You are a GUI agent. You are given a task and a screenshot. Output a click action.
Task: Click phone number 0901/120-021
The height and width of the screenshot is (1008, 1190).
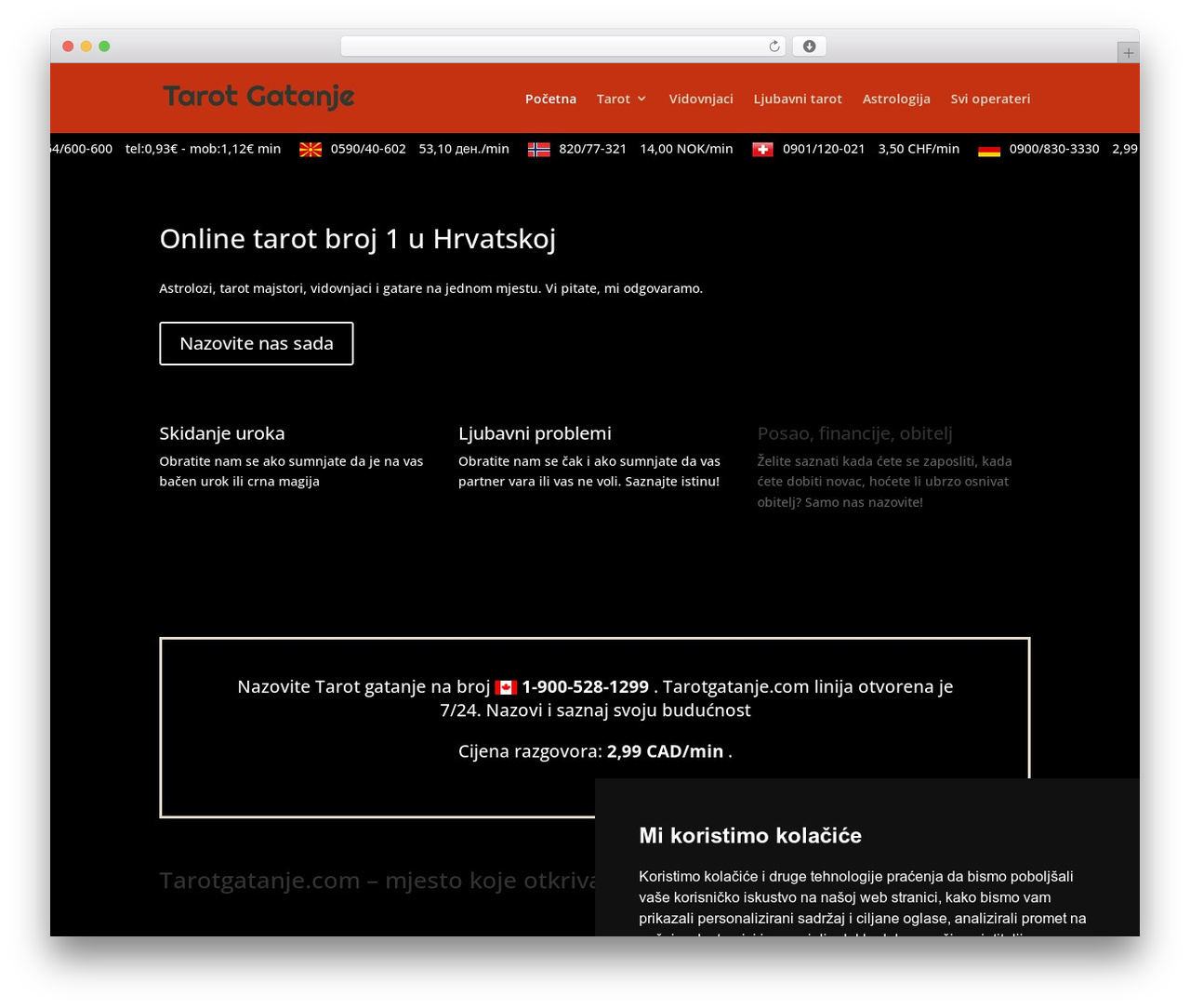[824, 149]
